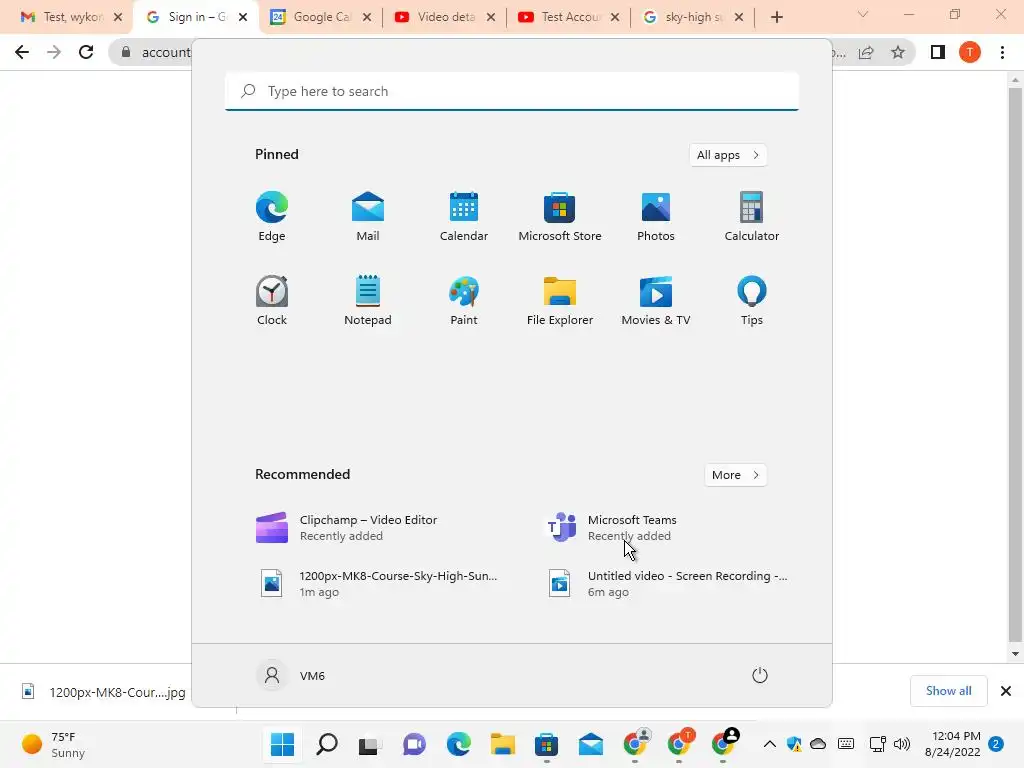Open the pinned File Explorer app
1024x768 pixels.
point(560,300)
